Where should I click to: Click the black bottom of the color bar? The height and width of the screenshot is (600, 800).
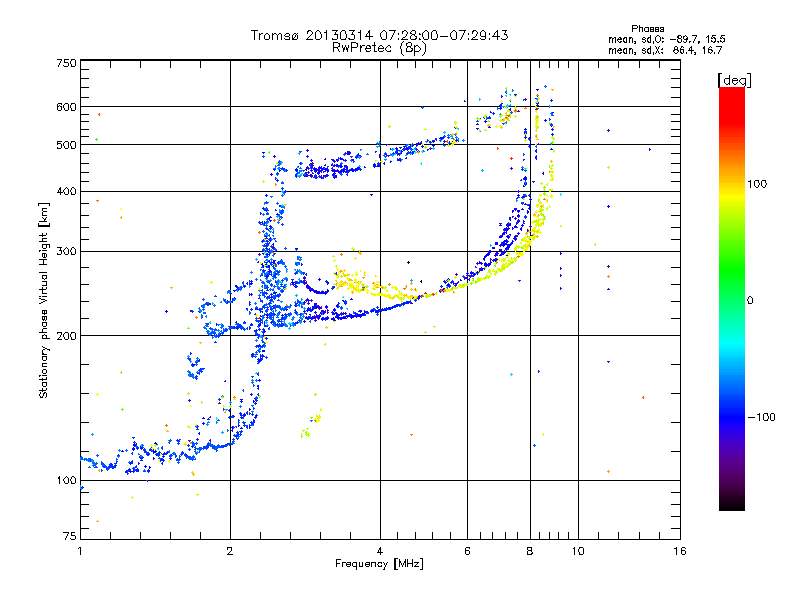[x=732, y=503]
